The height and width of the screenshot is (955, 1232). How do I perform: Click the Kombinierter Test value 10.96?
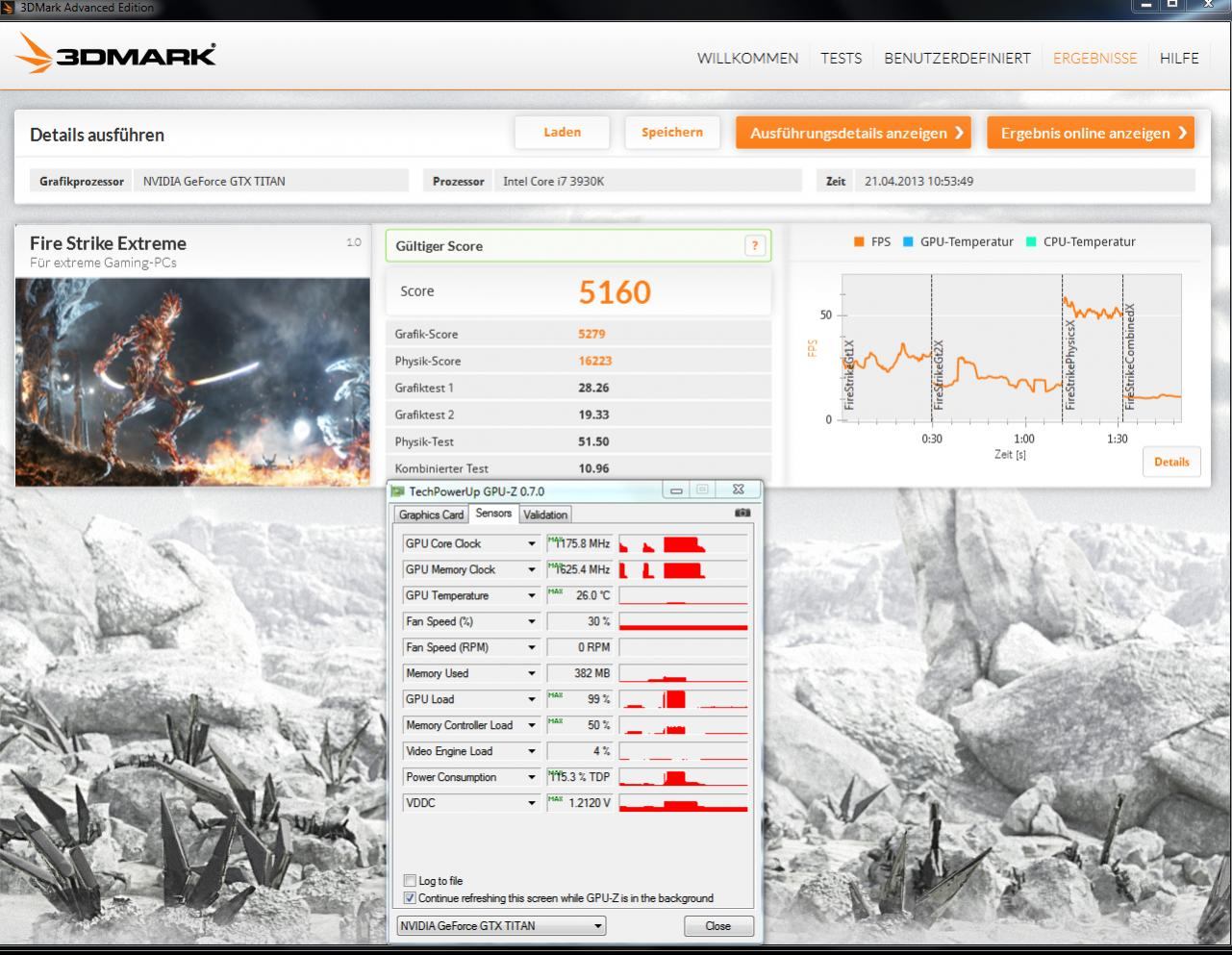[x=593, y=469]
